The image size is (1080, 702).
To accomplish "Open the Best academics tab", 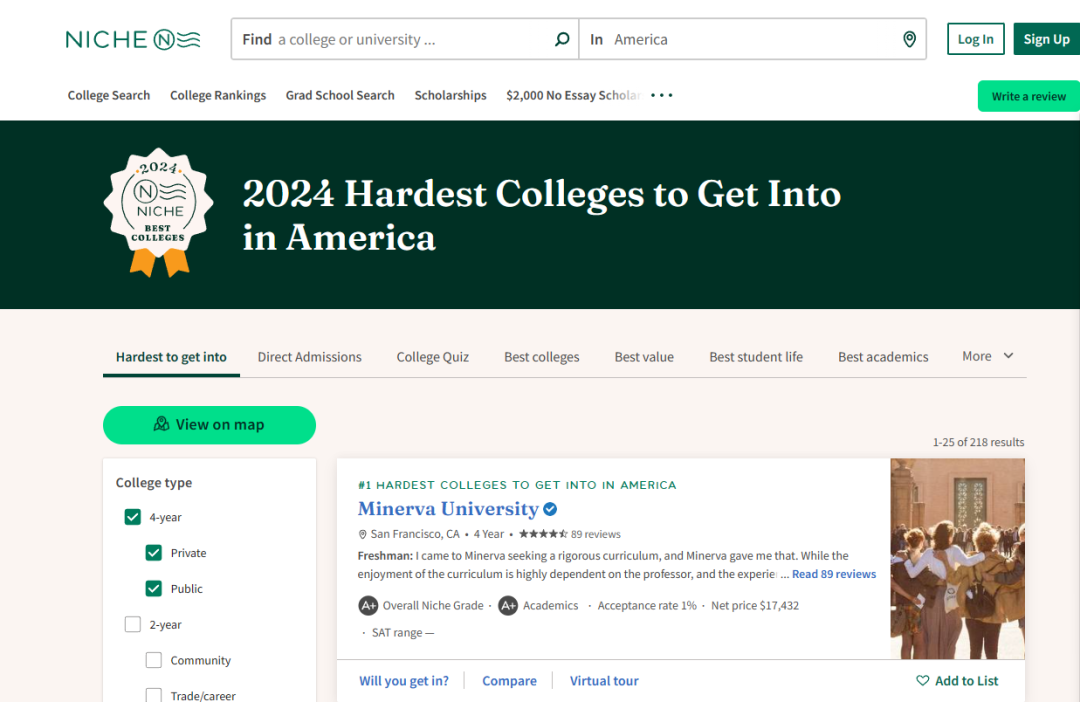I will [x=883, y=357].
